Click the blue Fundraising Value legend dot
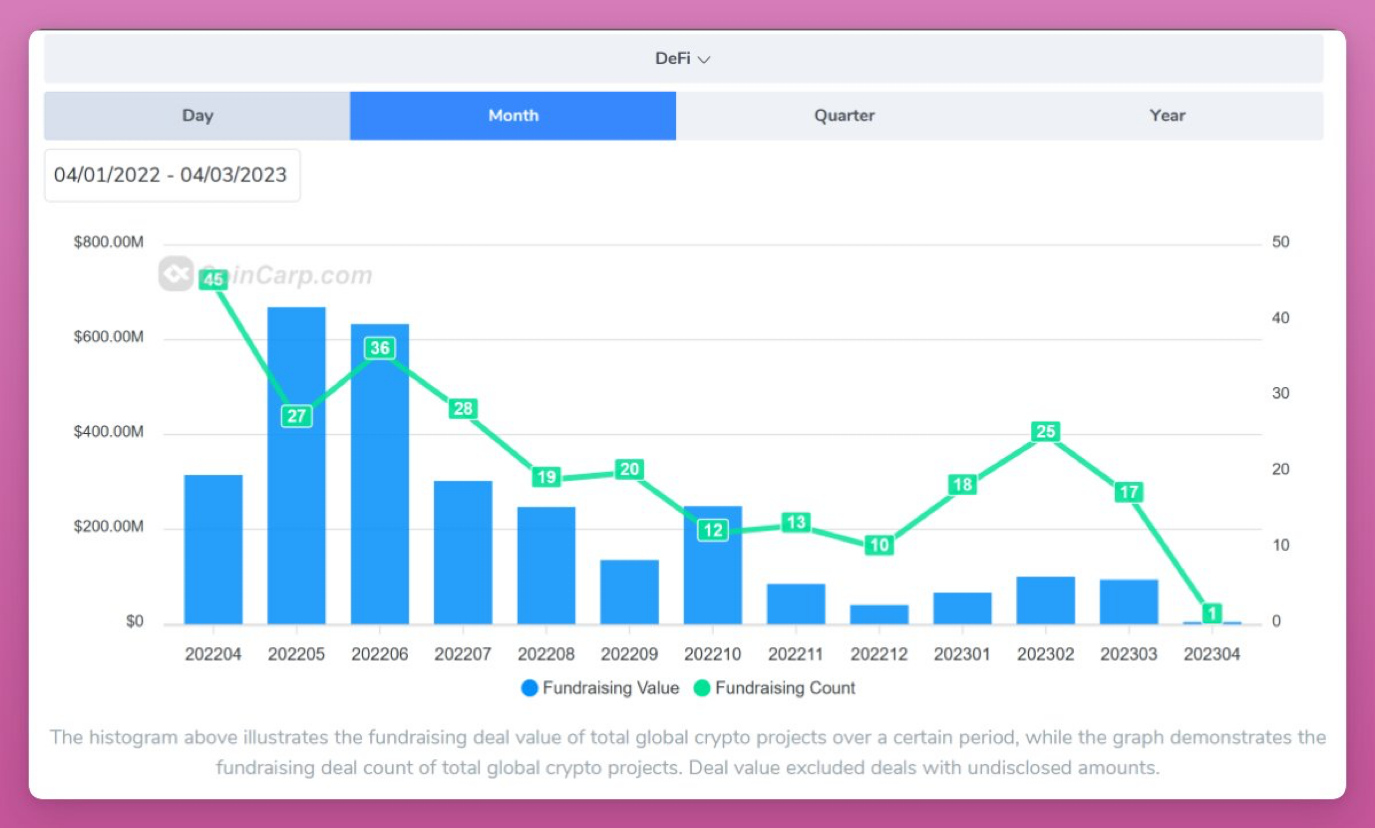Screen dimensions: 1375x828 point(530,688)
